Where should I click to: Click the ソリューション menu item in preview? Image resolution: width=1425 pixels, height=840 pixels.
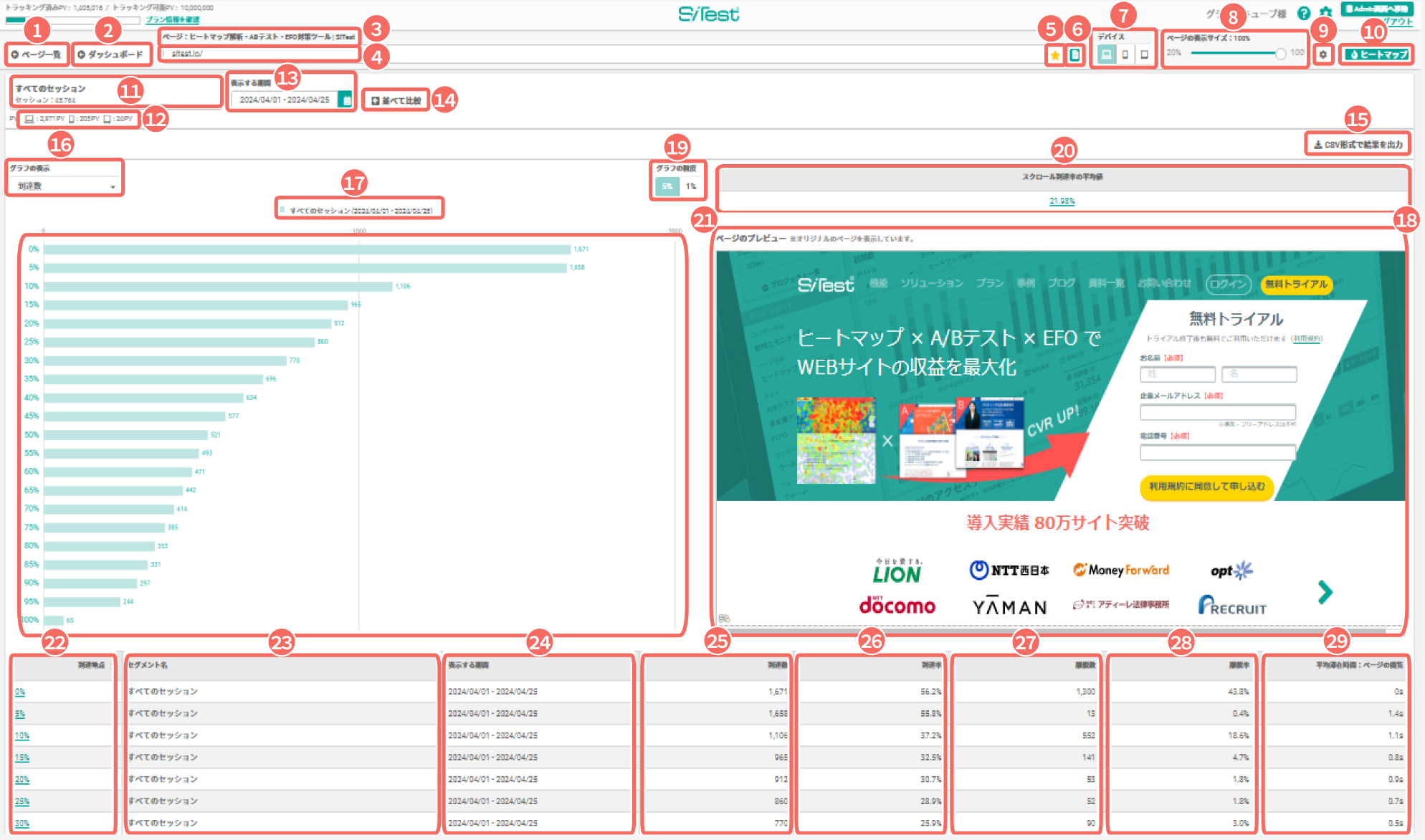pos(932,283)
